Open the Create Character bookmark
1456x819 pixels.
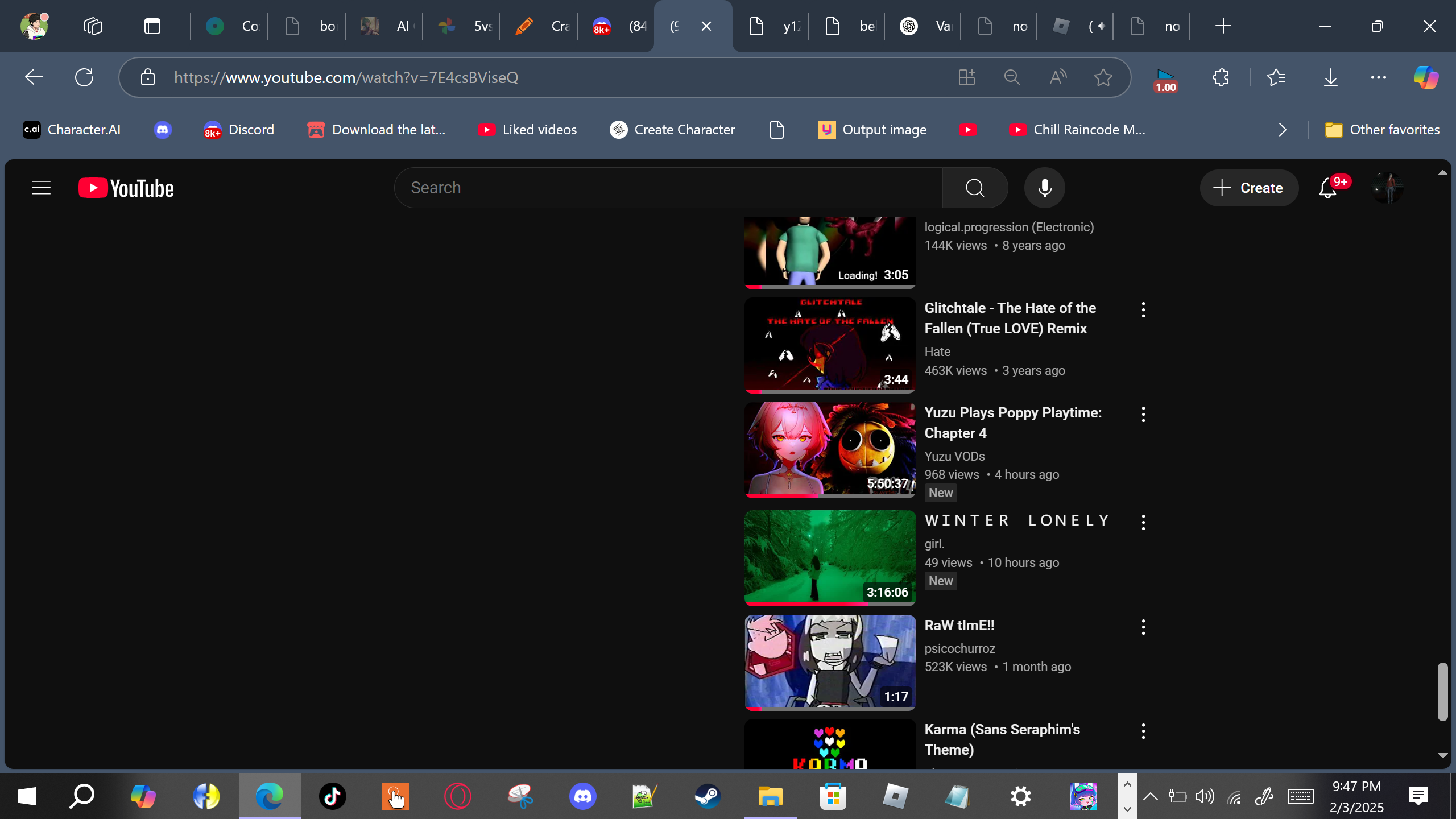click(x=673, y=130)
